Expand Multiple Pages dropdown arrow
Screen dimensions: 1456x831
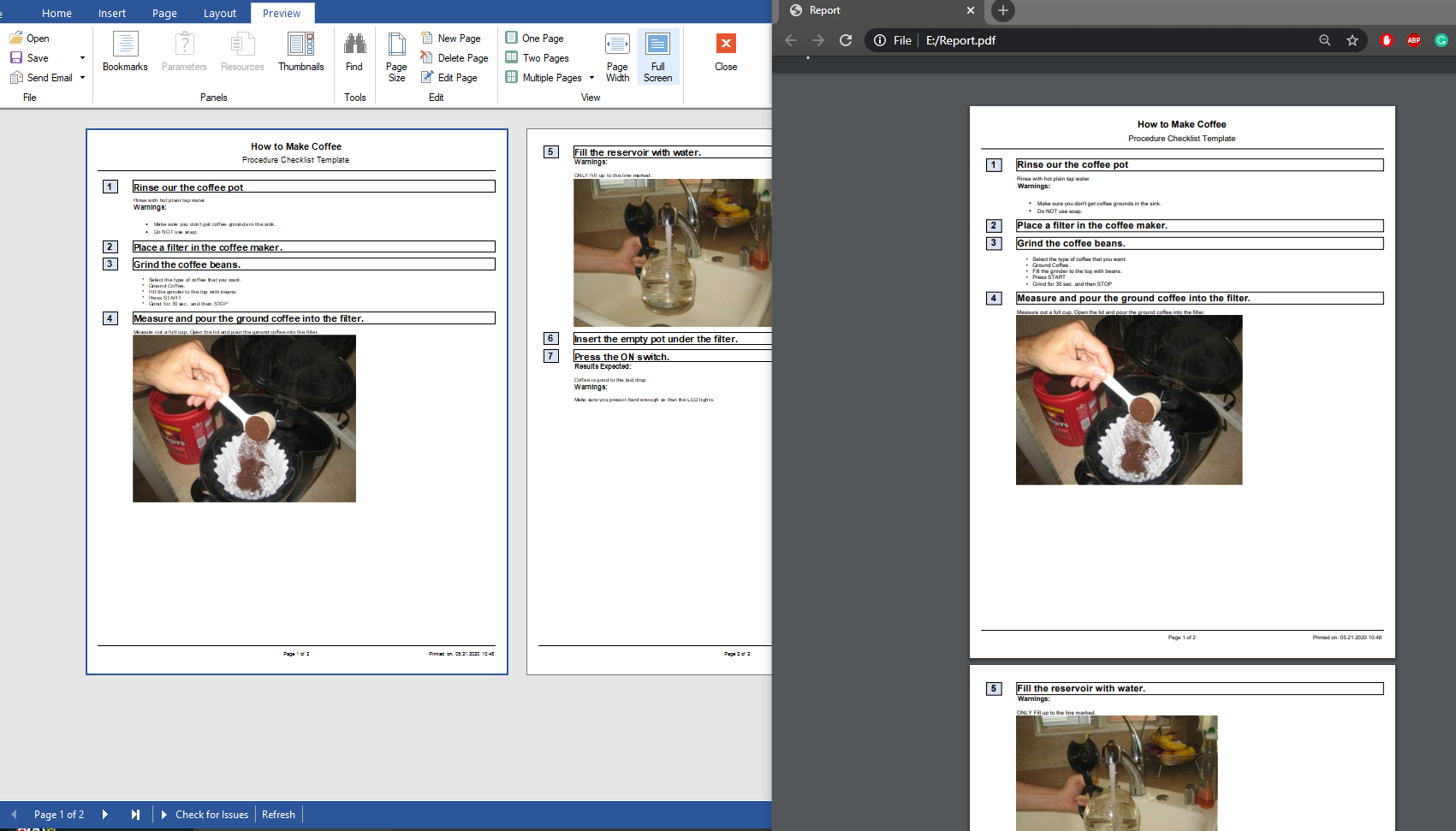[x=591, y=77]
